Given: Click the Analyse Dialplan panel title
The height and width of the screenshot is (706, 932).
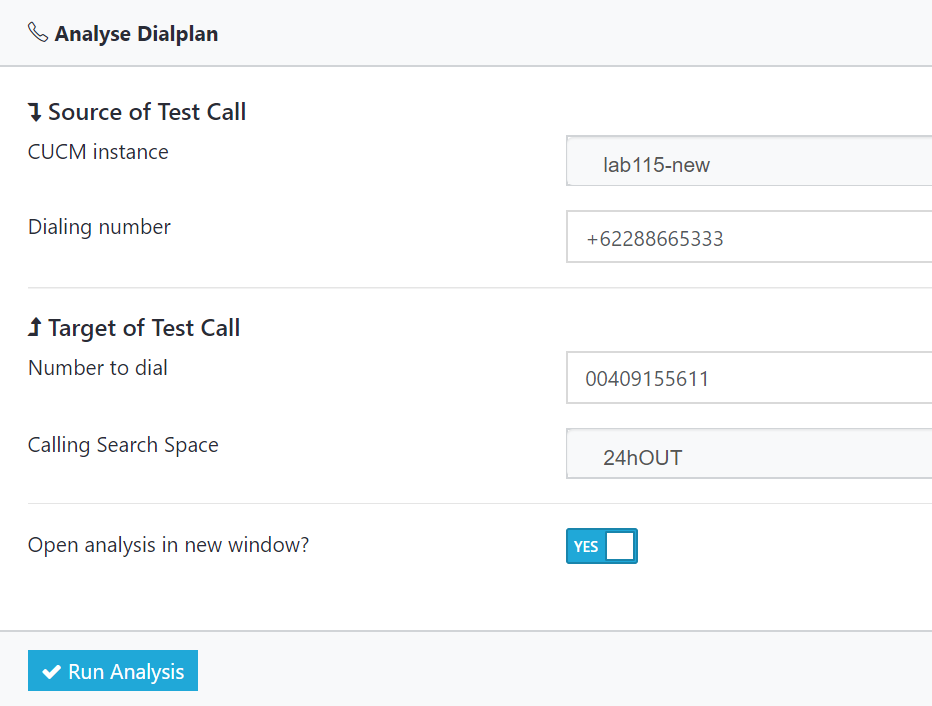Looking at the screenshot, I should click(136, 34).
